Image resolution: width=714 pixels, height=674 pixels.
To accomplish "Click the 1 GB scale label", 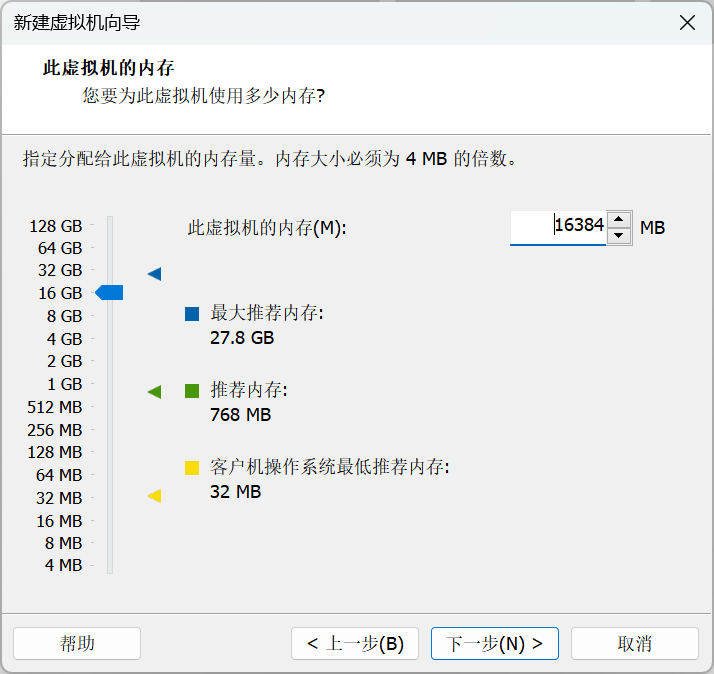I will click(64, 384).
